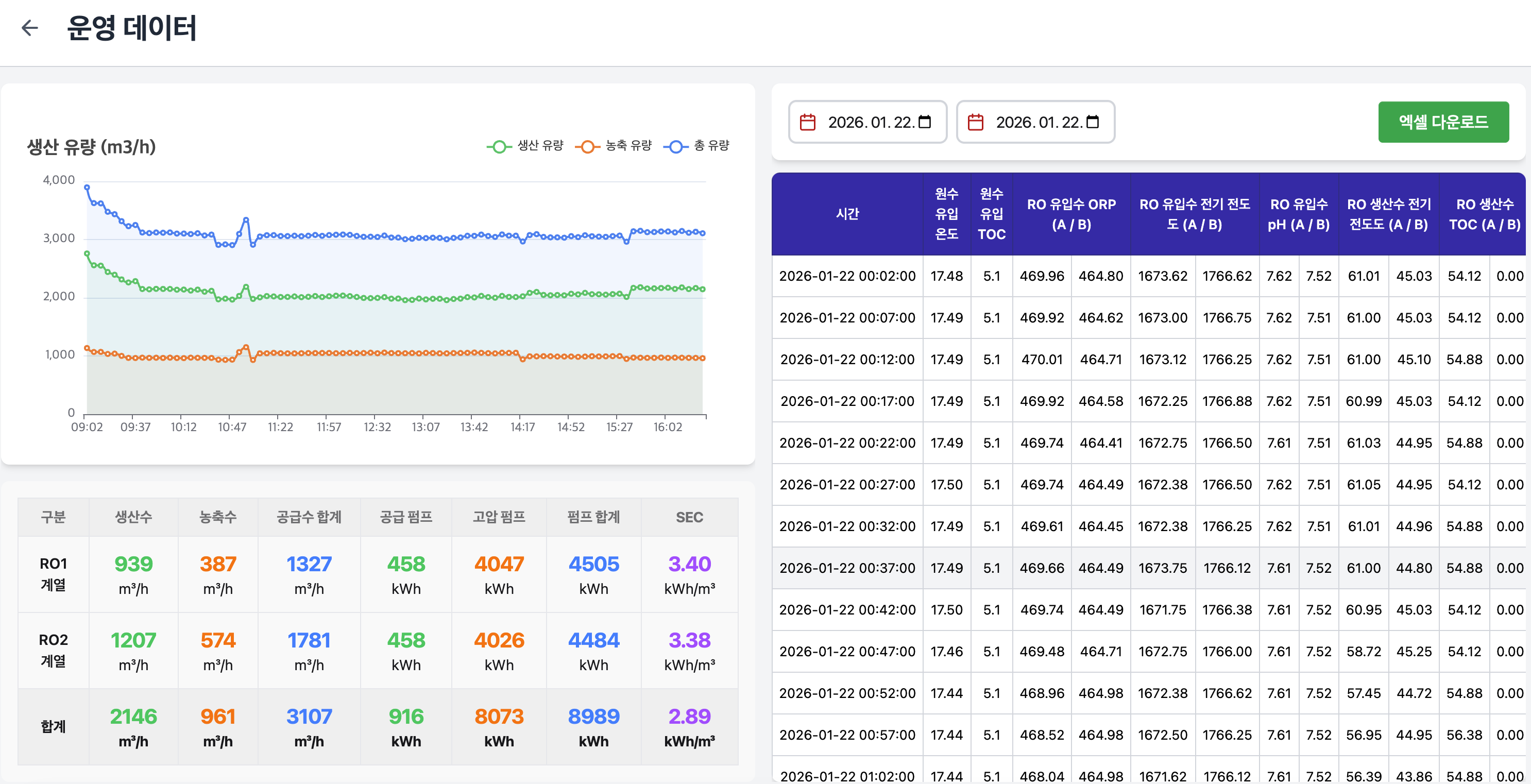Toggle the 농축 유량 series label
Image resolution: width=1531 pixels, height=784 pixels.
pos(629,146)
